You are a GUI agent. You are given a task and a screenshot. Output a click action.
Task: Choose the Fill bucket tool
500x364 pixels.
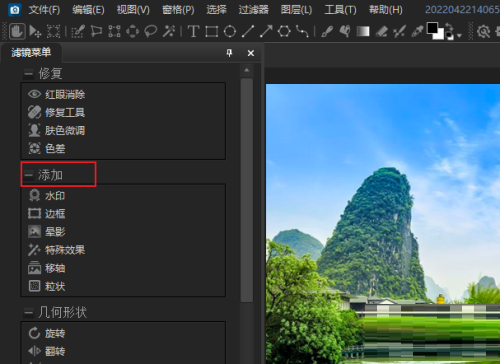coord(345,31)
